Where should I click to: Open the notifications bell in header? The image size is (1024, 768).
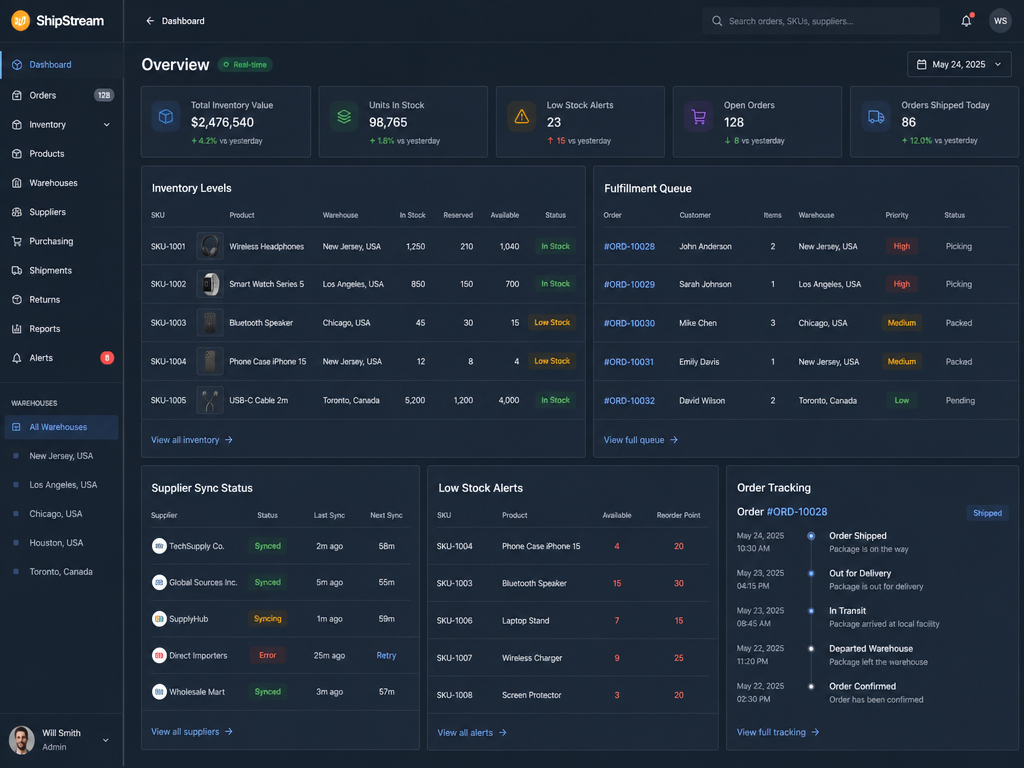point(967,21)
